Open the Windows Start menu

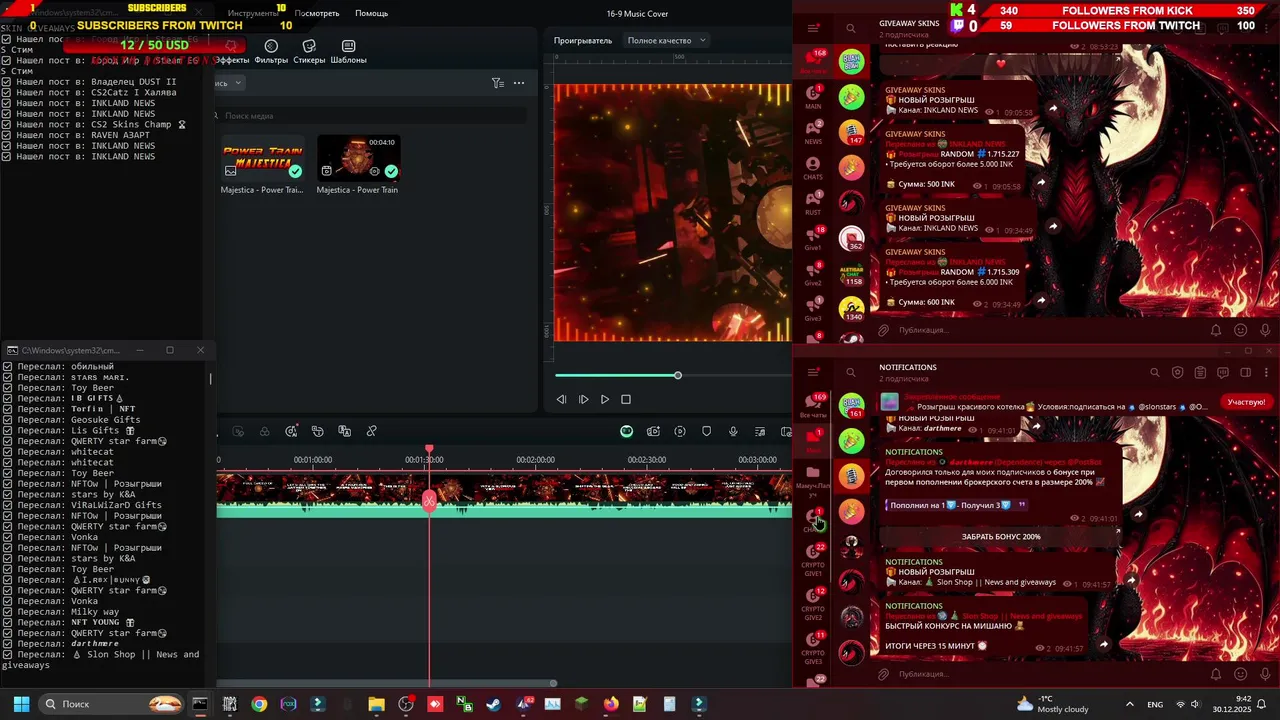coord(21,704)
